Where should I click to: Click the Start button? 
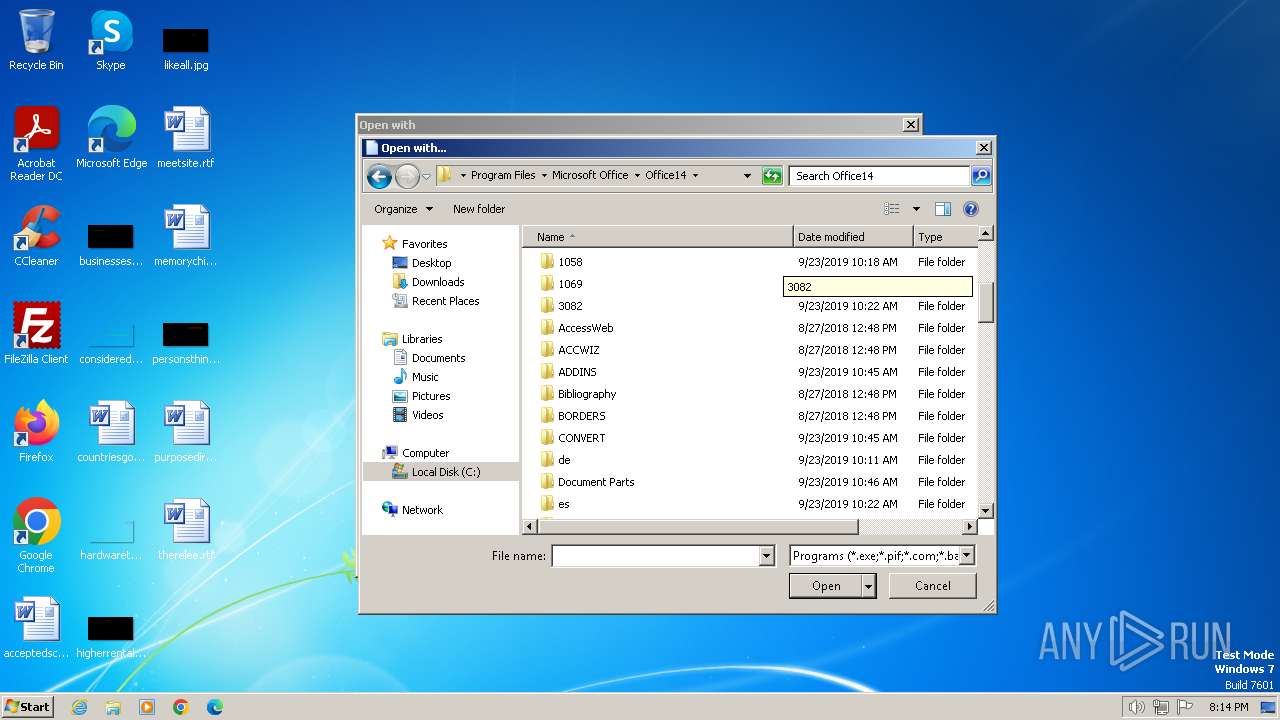coord(28,706)
